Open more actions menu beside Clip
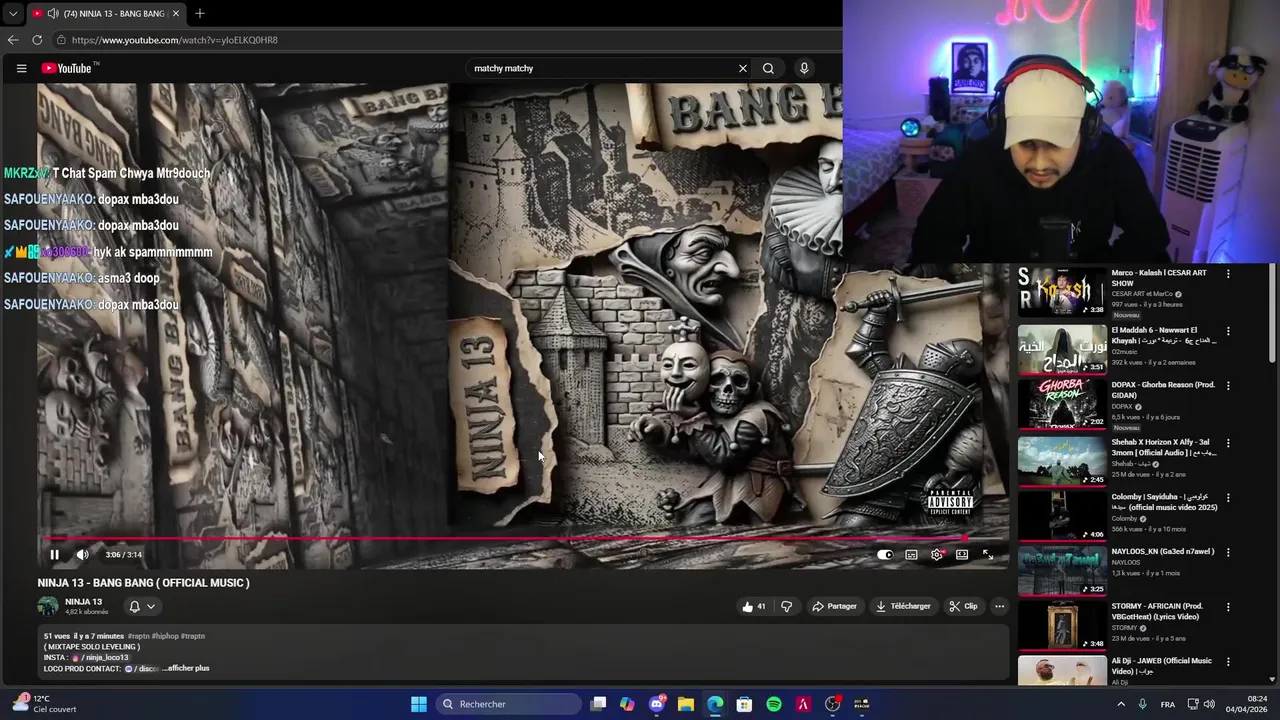 pyautogui.click(x=999, y=606)
